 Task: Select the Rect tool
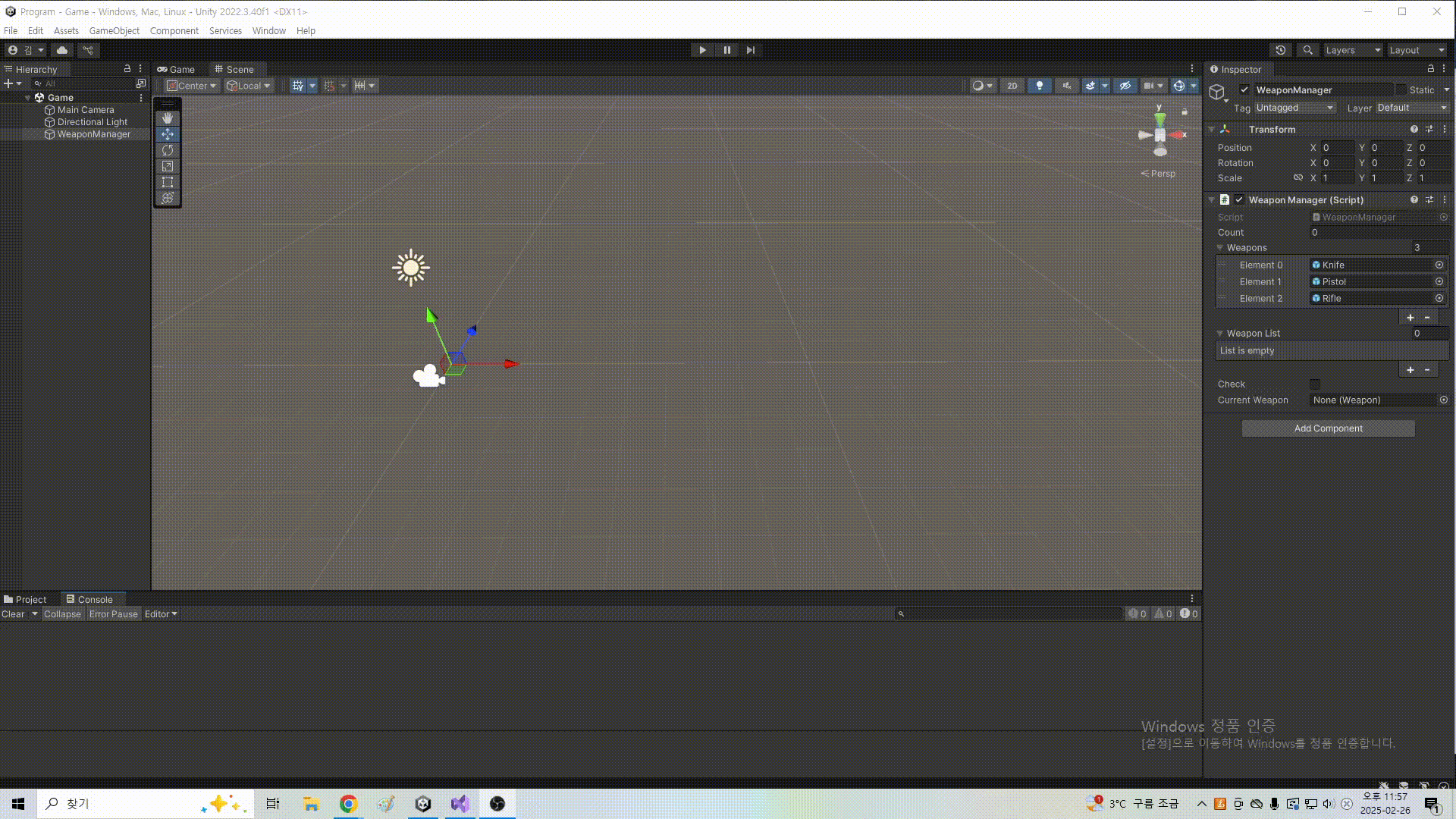tap(168, 182)
